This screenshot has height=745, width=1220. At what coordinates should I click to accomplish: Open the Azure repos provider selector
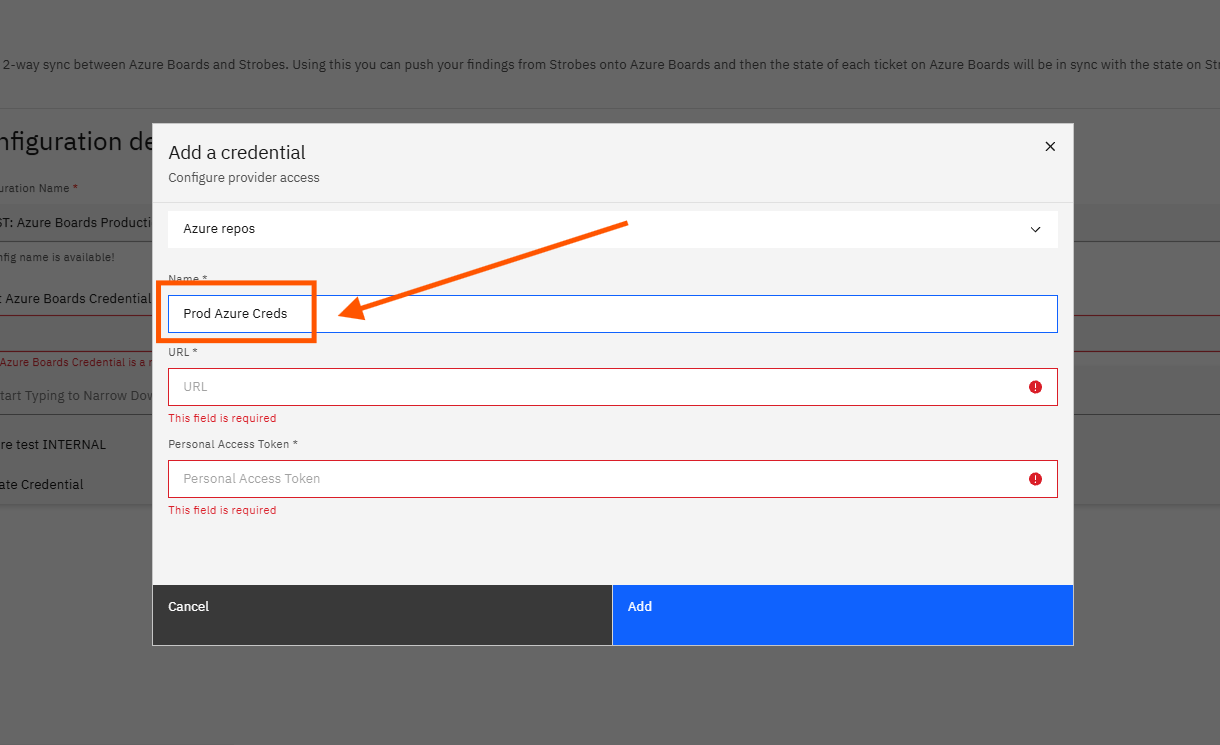(612, 229)
